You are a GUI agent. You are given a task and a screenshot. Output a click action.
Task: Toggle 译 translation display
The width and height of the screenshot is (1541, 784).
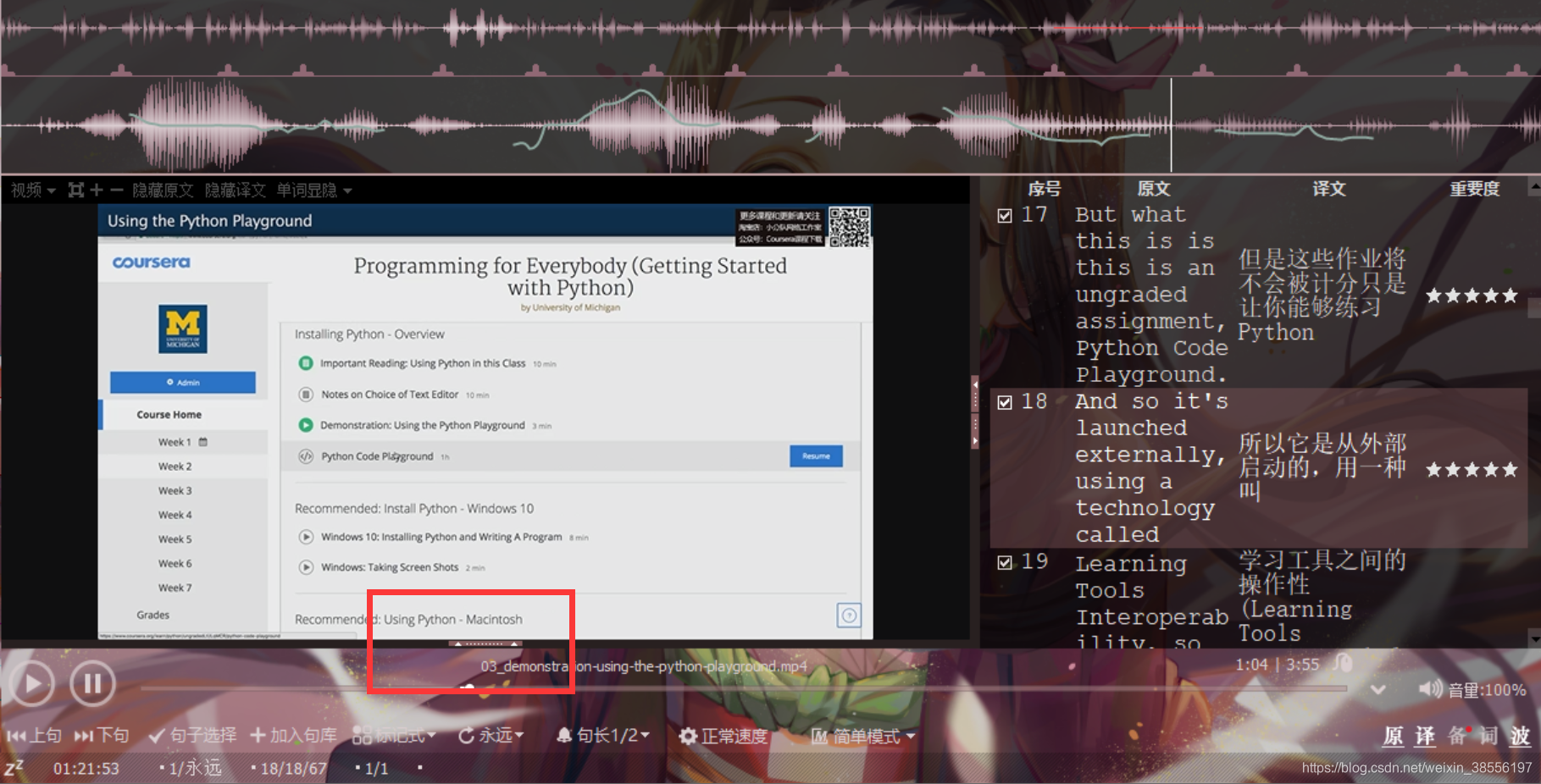click(x=1425, y=737)
